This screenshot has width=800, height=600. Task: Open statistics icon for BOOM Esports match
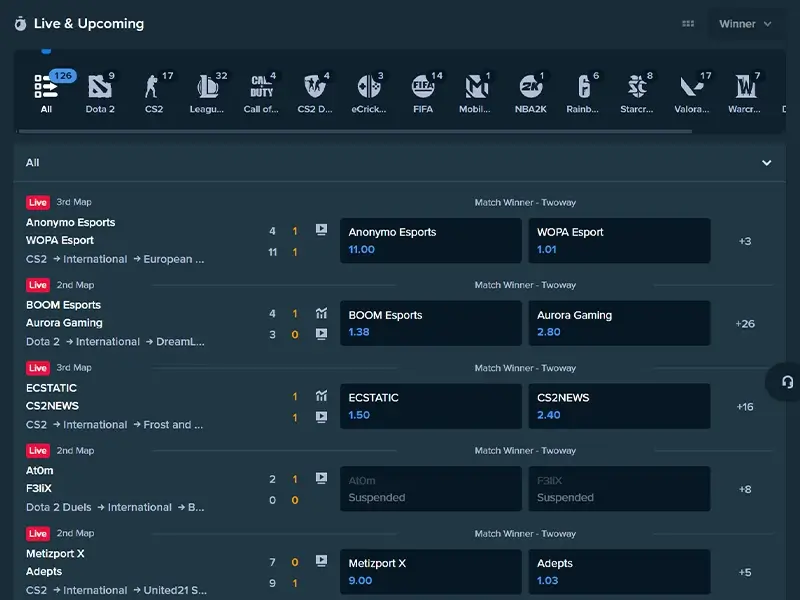click(321, 313)
